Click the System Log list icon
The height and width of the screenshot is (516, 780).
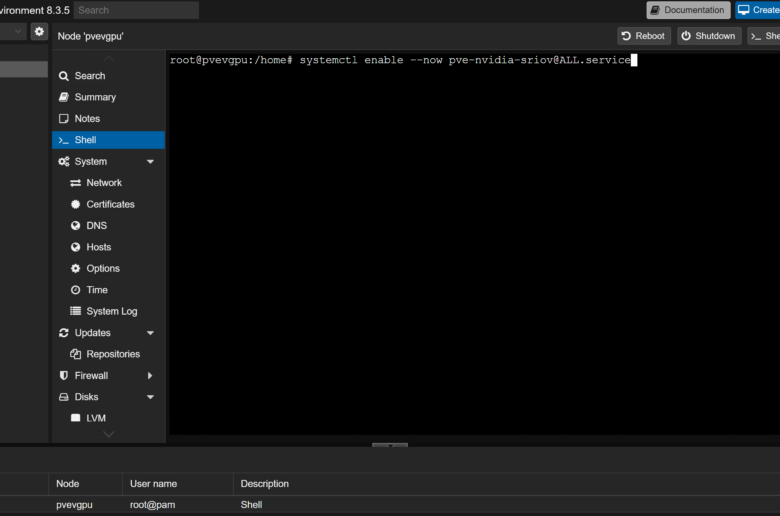pos(75,311)
